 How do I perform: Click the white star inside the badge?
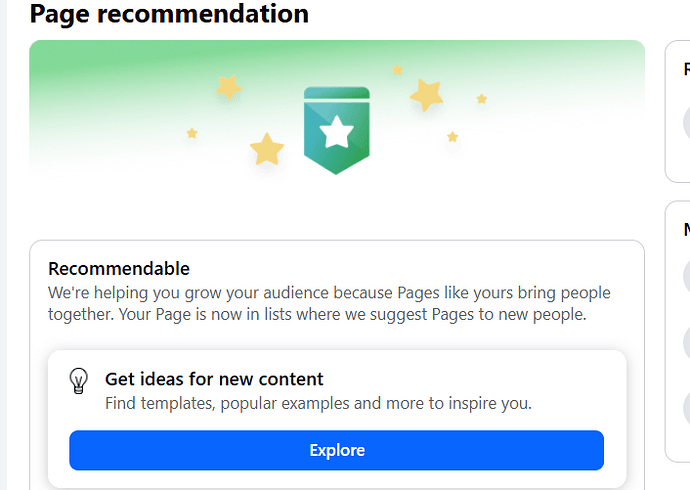[x=337, y=132]
